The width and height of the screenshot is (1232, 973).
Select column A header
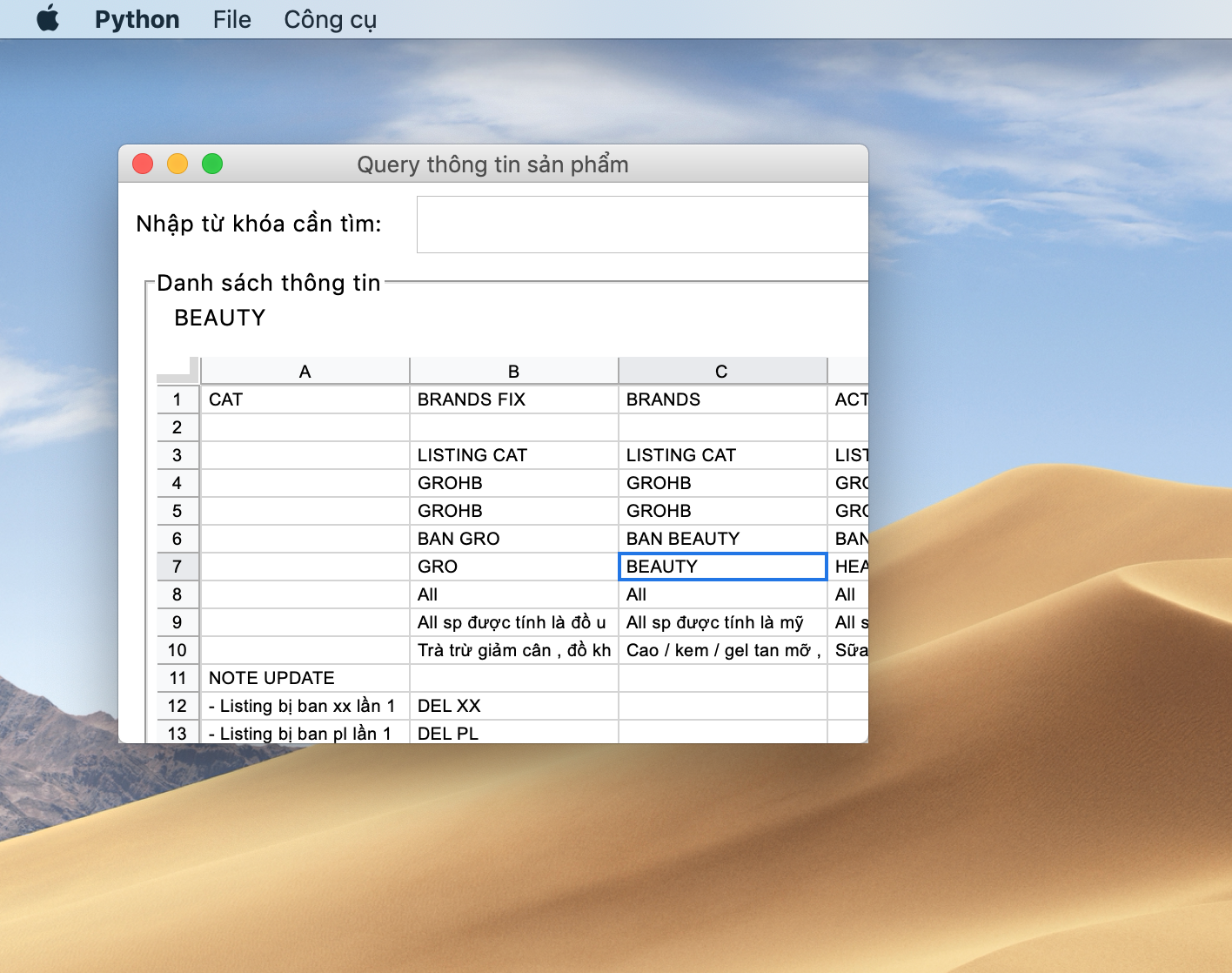304,370
